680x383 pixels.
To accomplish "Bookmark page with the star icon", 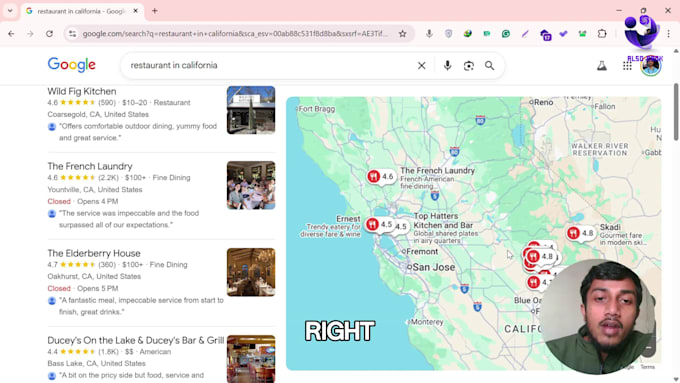I will 402,34.
